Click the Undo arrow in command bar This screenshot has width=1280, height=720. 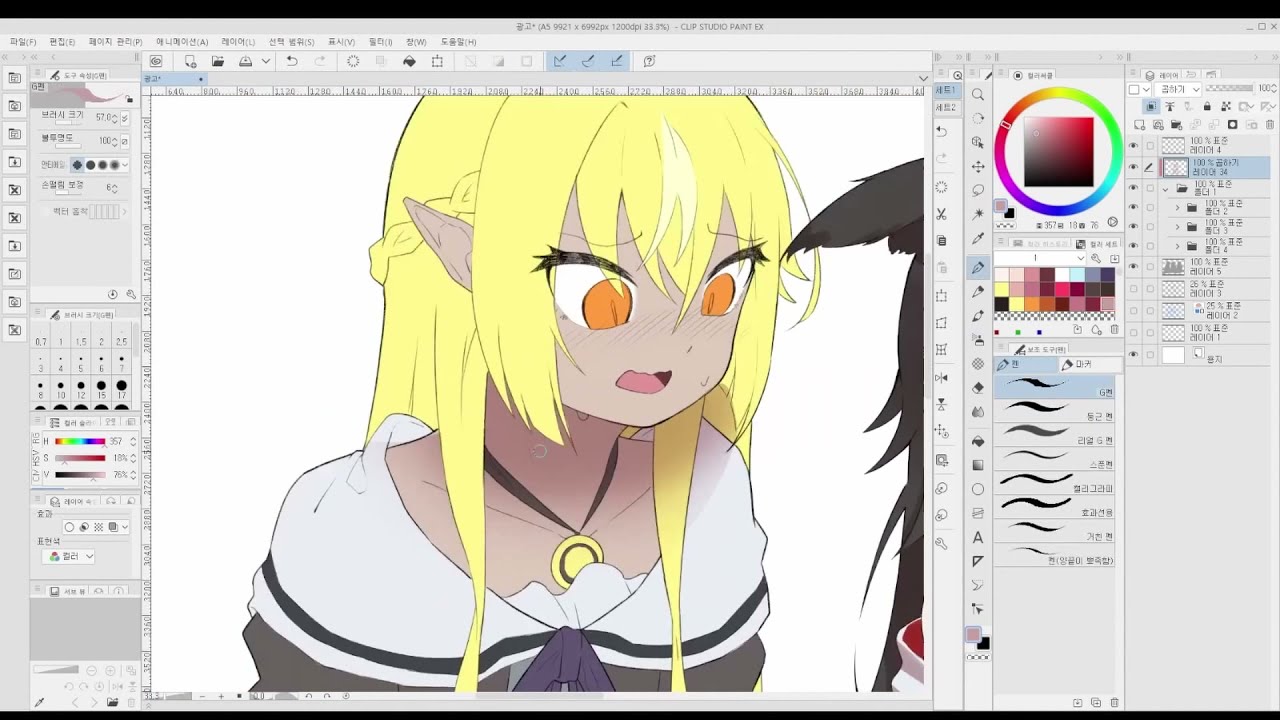(292, 61)
